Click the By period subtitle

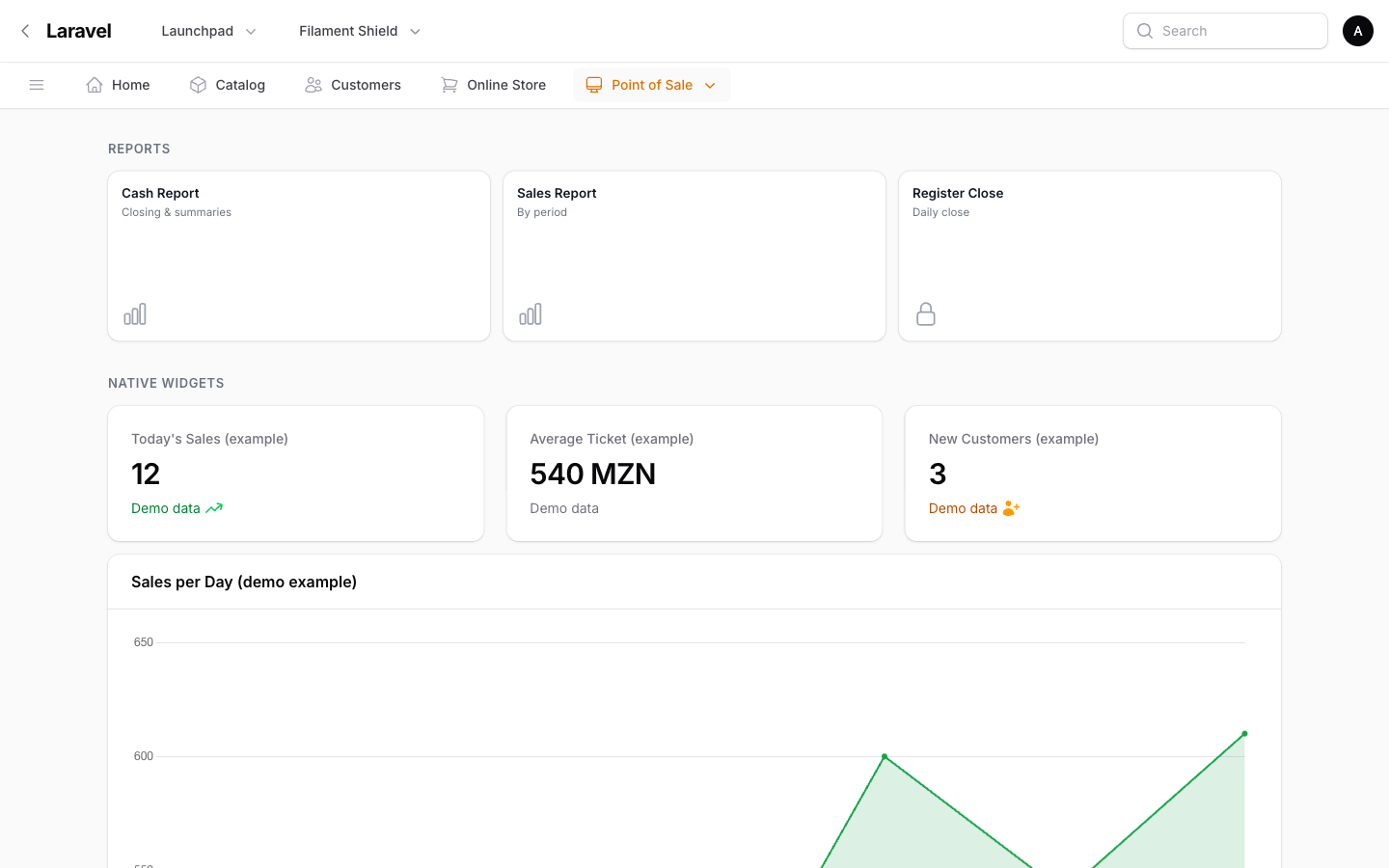pos(542,212)
